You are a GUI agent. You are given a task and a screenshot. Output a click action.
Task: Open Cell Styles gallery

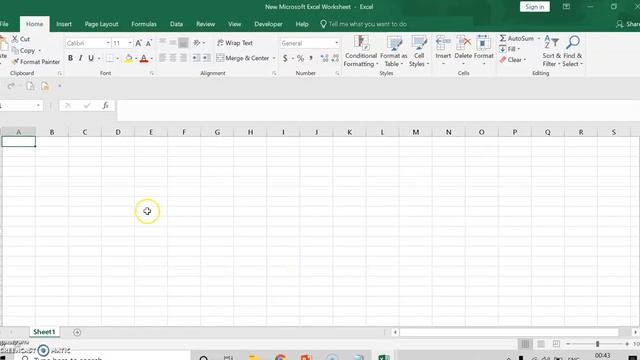(x=419, y=51)
